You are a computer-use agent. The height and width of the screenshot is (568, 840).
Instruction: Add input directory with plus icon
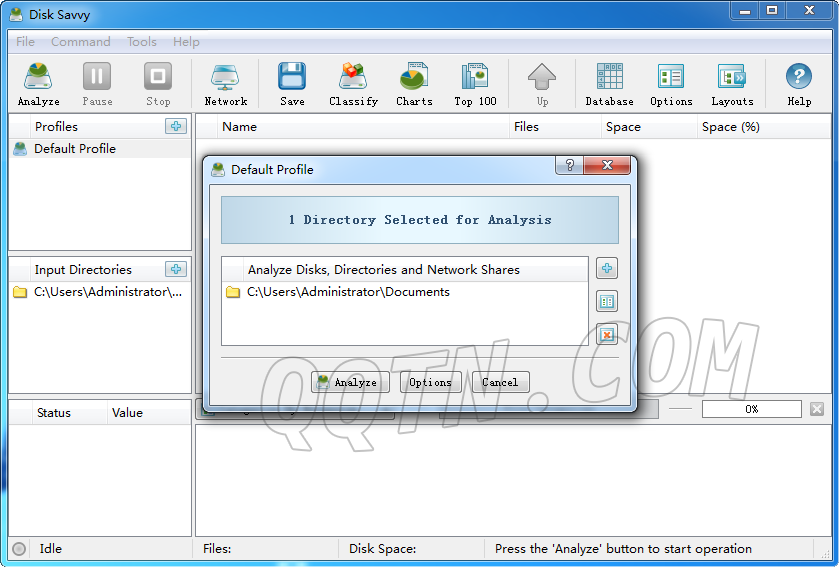pos(176,269)
